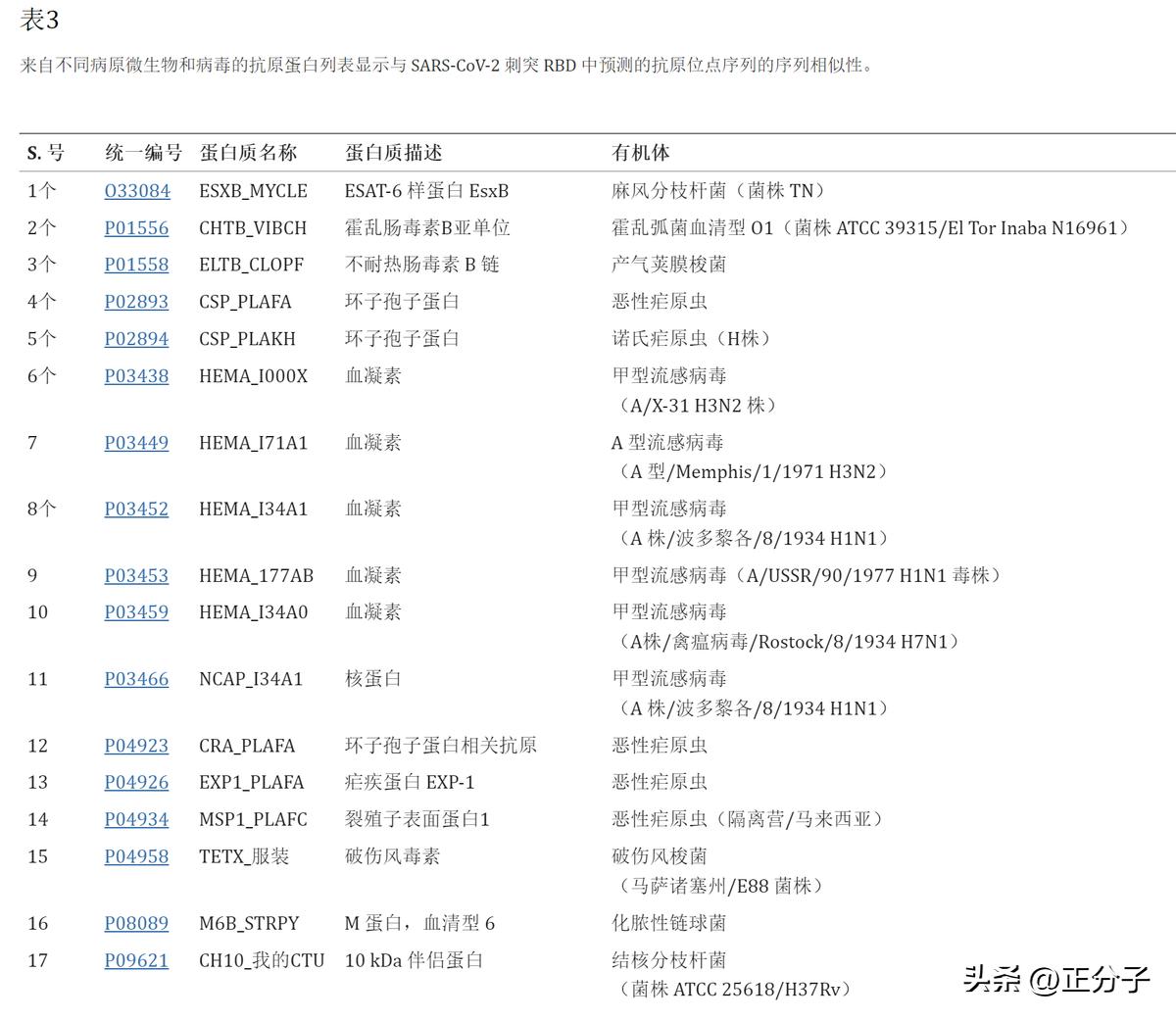Follow the P02893 link for 环子孢子蛋白
Screen dimensions: 1176x1020
click(x=136, y=302)
